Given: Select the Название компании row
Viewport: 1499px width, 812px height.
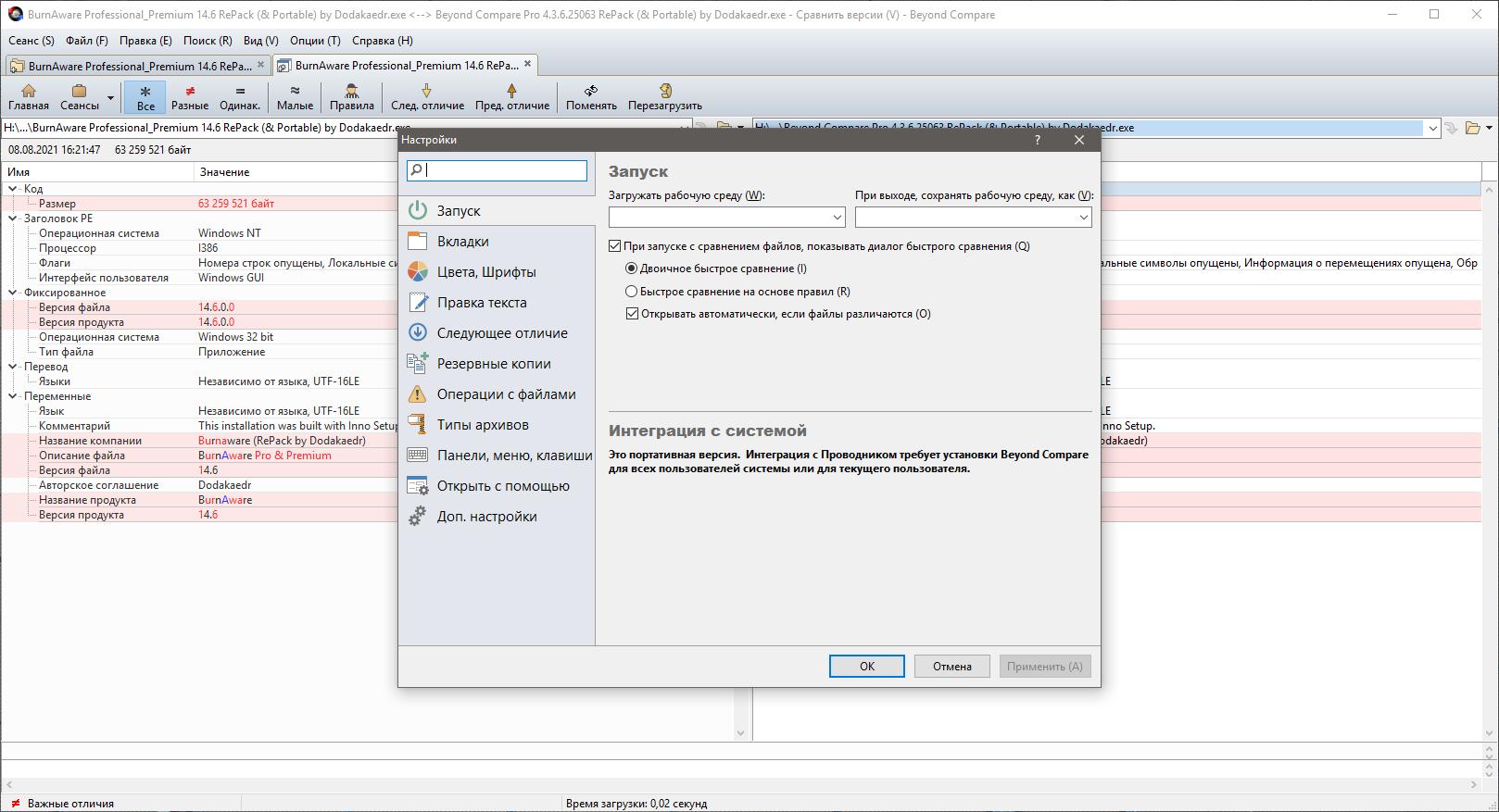Looking at the screenshot, I should click(200, 441).
